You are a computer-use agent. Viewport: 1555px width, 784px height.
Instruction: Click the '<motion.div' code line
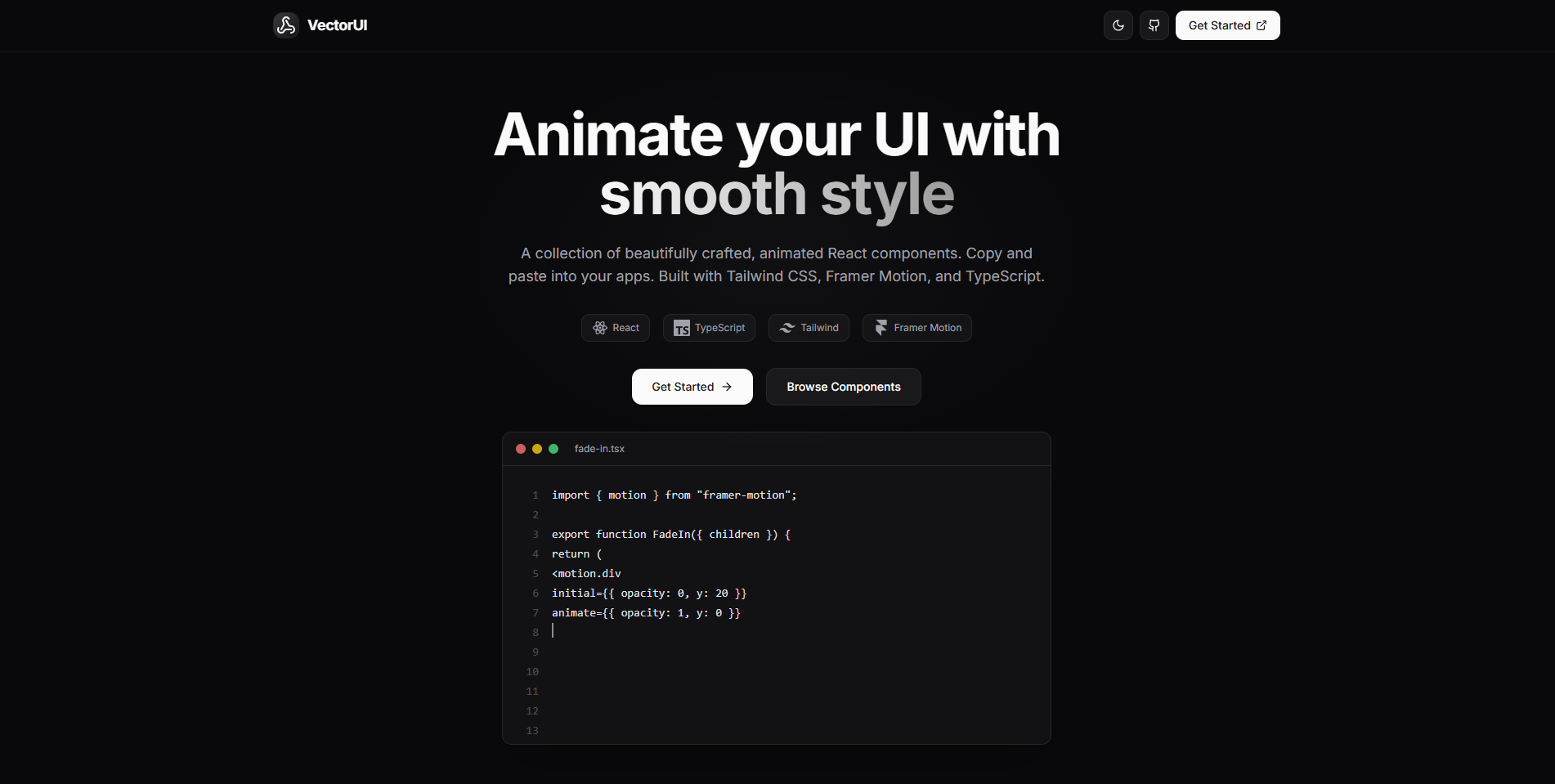[x=586, y=574]
